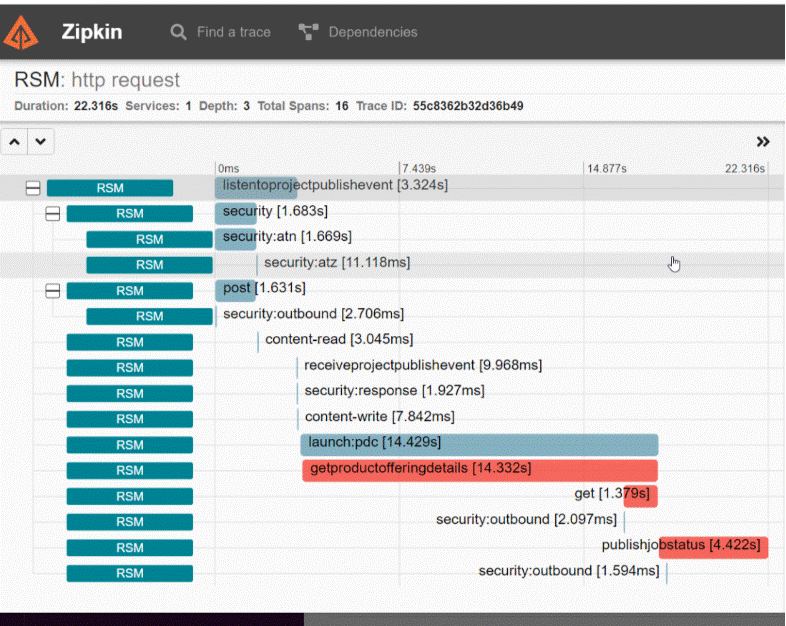The width and height of the screenshot is (786, 626).
Task: Open the Dependencies menu item
Action: click(x=372, y=32)
